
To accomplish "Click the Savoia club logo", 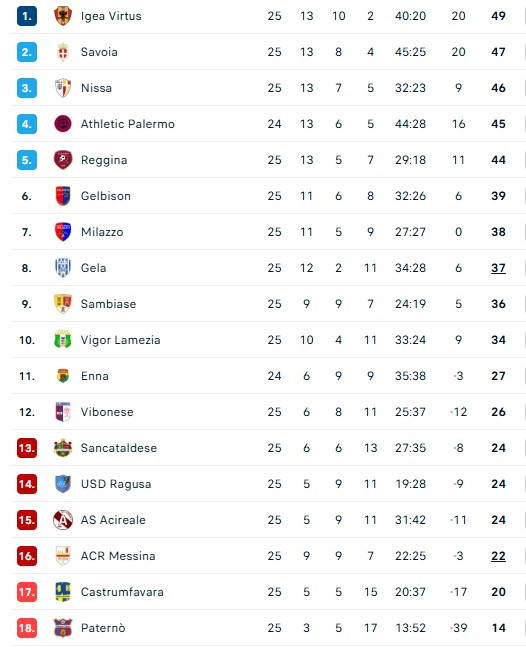I will (x=63, y=52).
